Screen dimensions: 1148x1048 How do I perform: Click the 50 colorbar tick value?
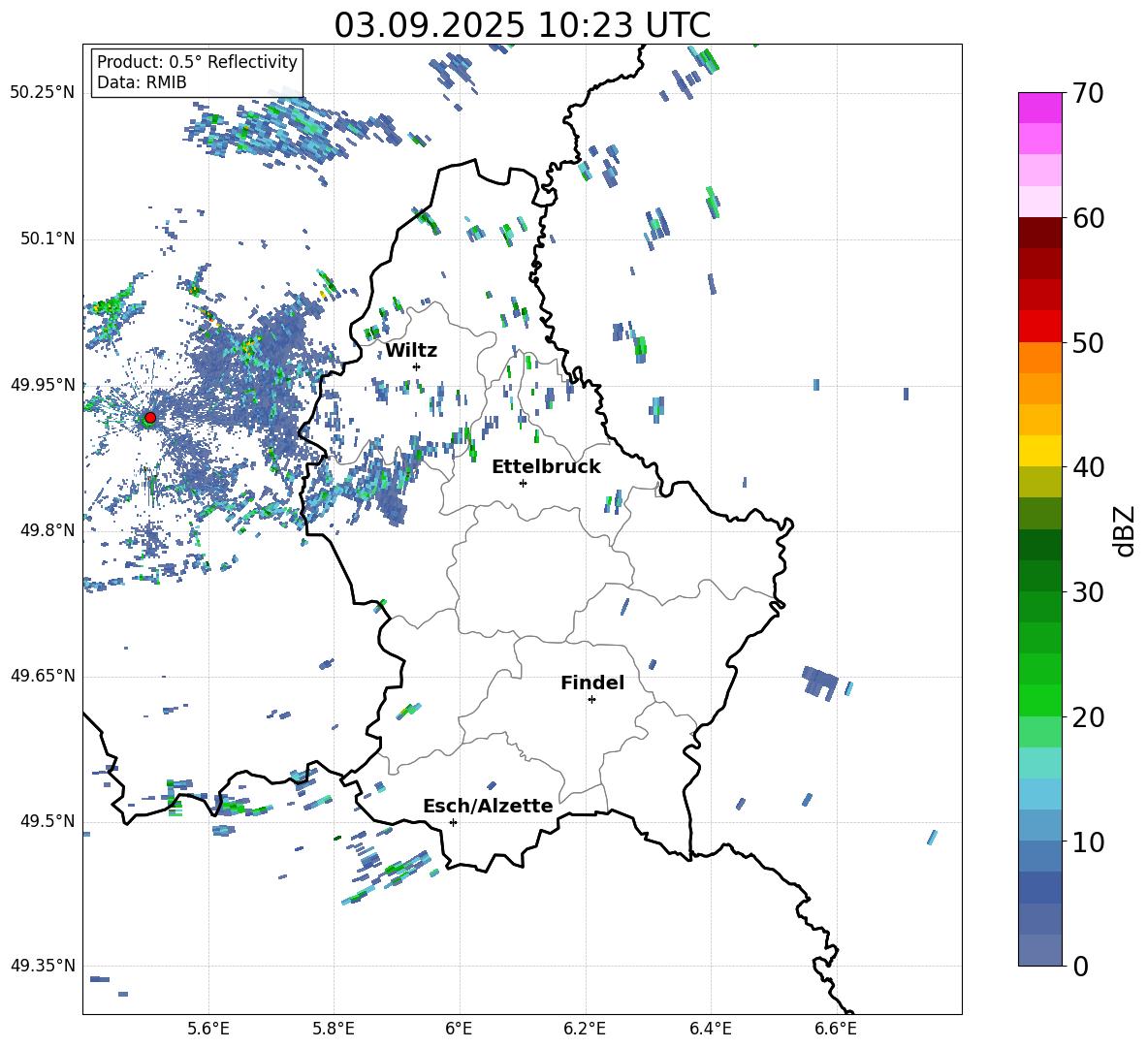(x=1088, y=342)
